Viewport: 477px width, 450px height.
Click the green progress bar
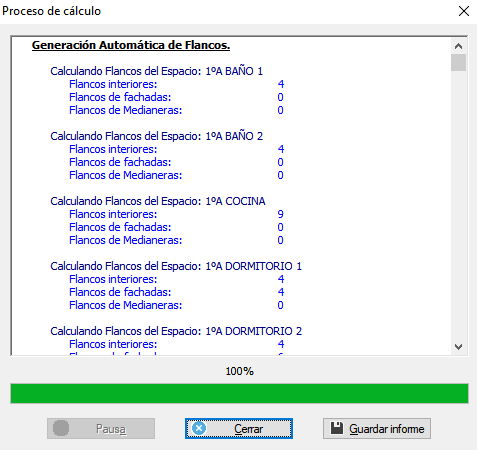click(x=239, y=393)
